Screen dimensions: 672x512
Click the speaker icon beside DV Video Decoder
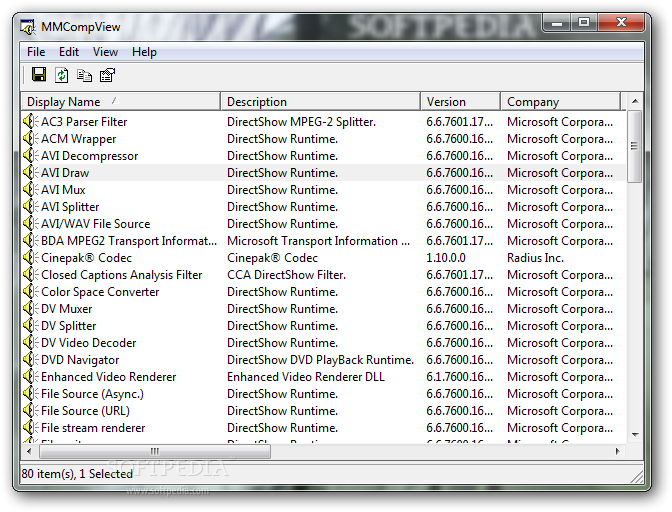(x=31, y=343)
